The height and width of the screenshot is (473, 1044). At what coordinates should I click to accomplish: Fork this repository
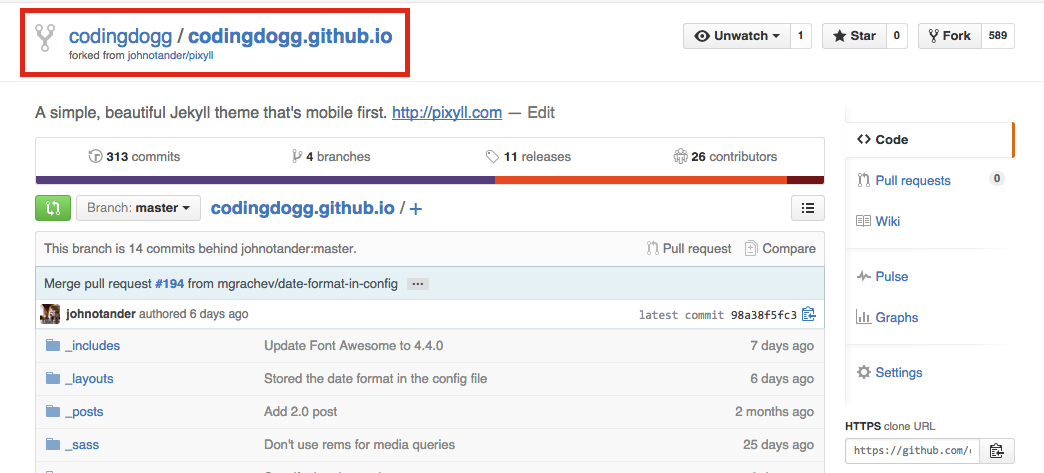coord(949,36)
